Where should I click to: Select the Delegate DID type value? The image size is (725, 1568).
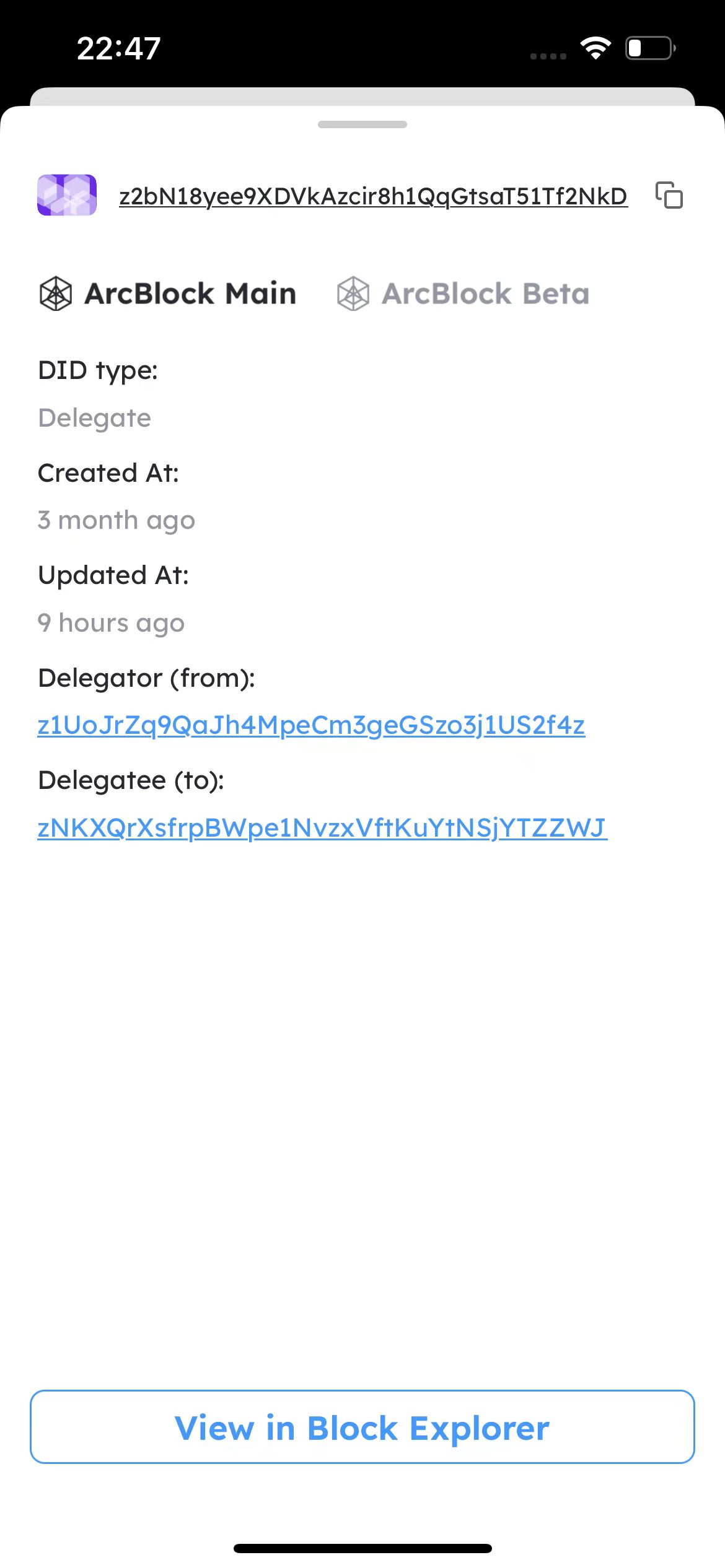click(94, 419)
